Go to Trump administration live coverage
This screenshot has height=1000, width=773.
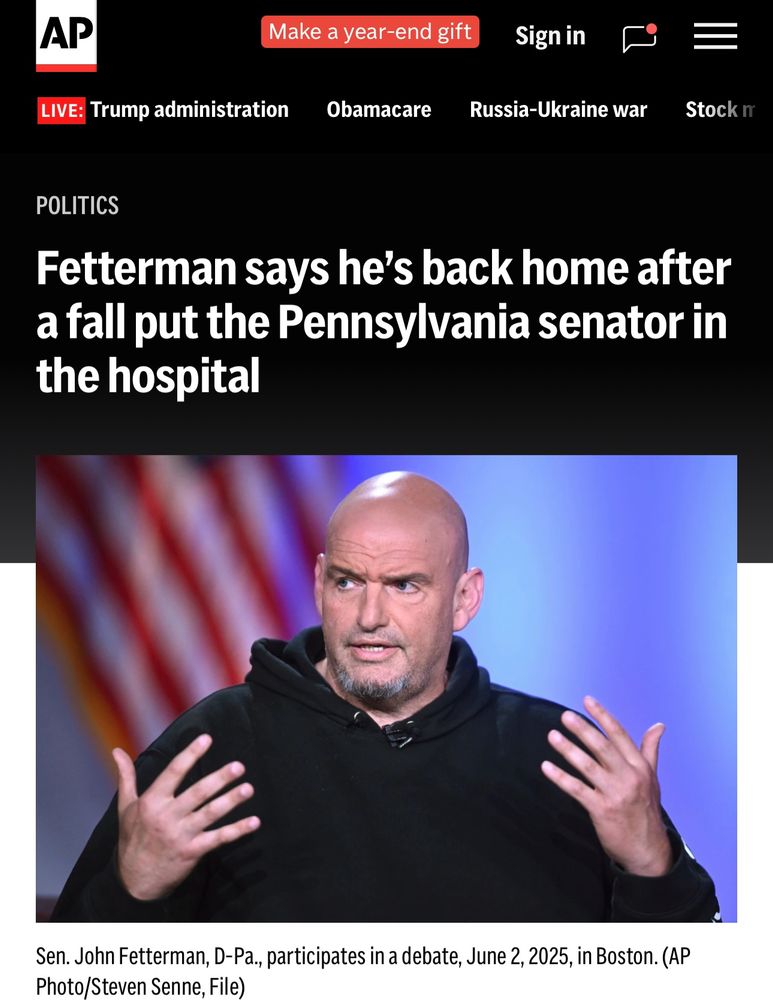tap(189, 110)
